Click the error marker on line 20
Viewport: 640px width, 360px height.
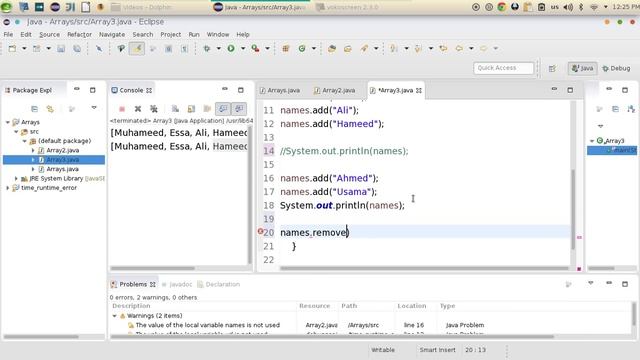coord(260,231)
